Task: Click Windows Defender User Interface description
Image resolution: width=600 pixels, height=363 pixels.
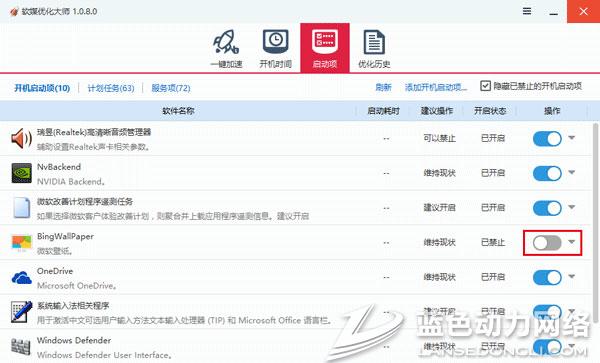Action: [104, 355]
